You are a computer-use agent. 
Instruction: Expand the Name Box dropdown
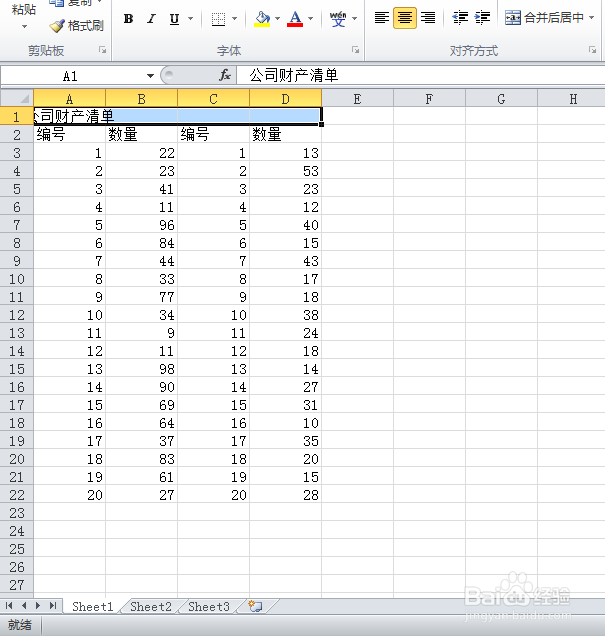point(150,76)
